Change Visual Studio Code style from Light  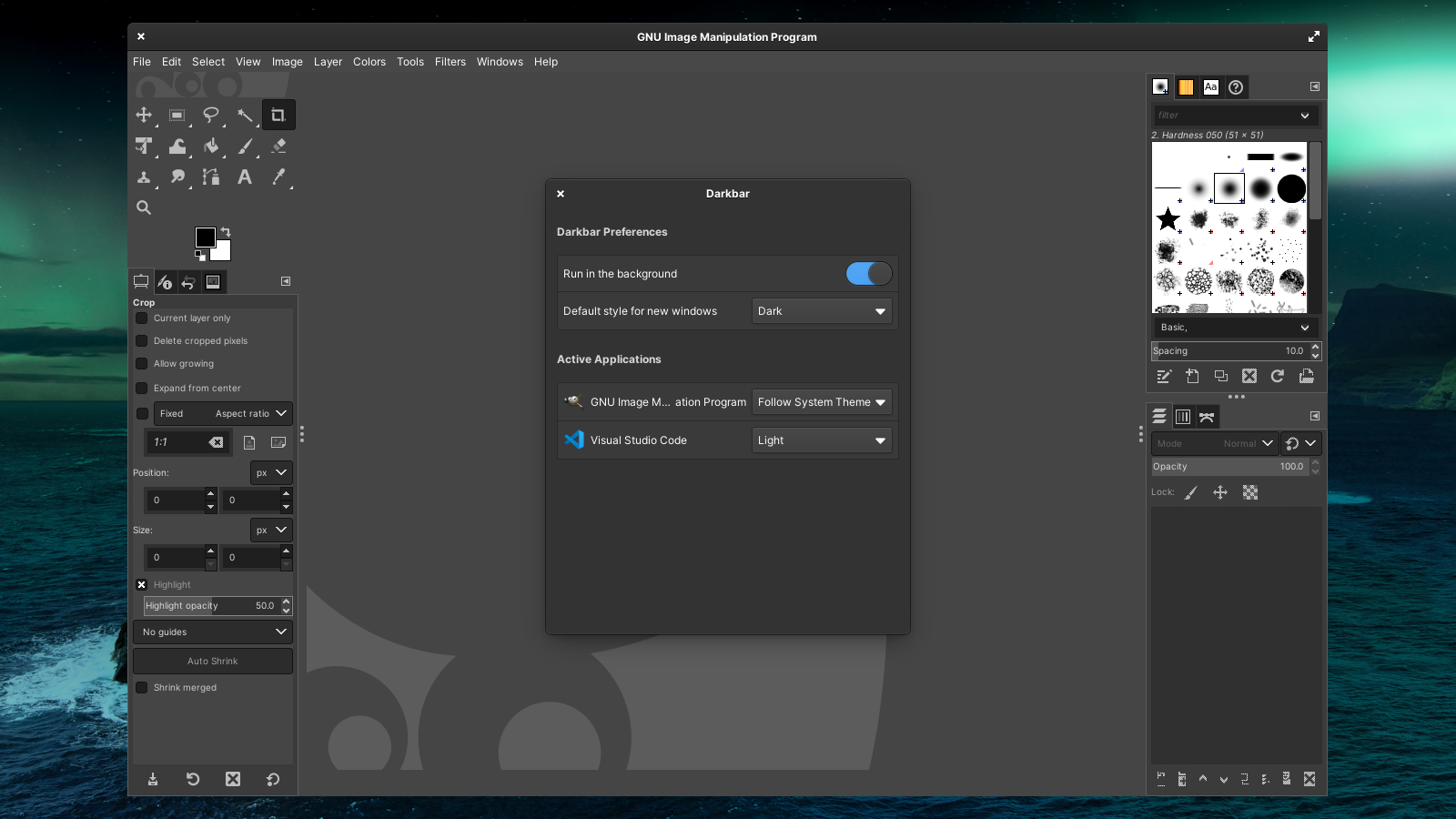pyautogui.click(x=820, y=440)
